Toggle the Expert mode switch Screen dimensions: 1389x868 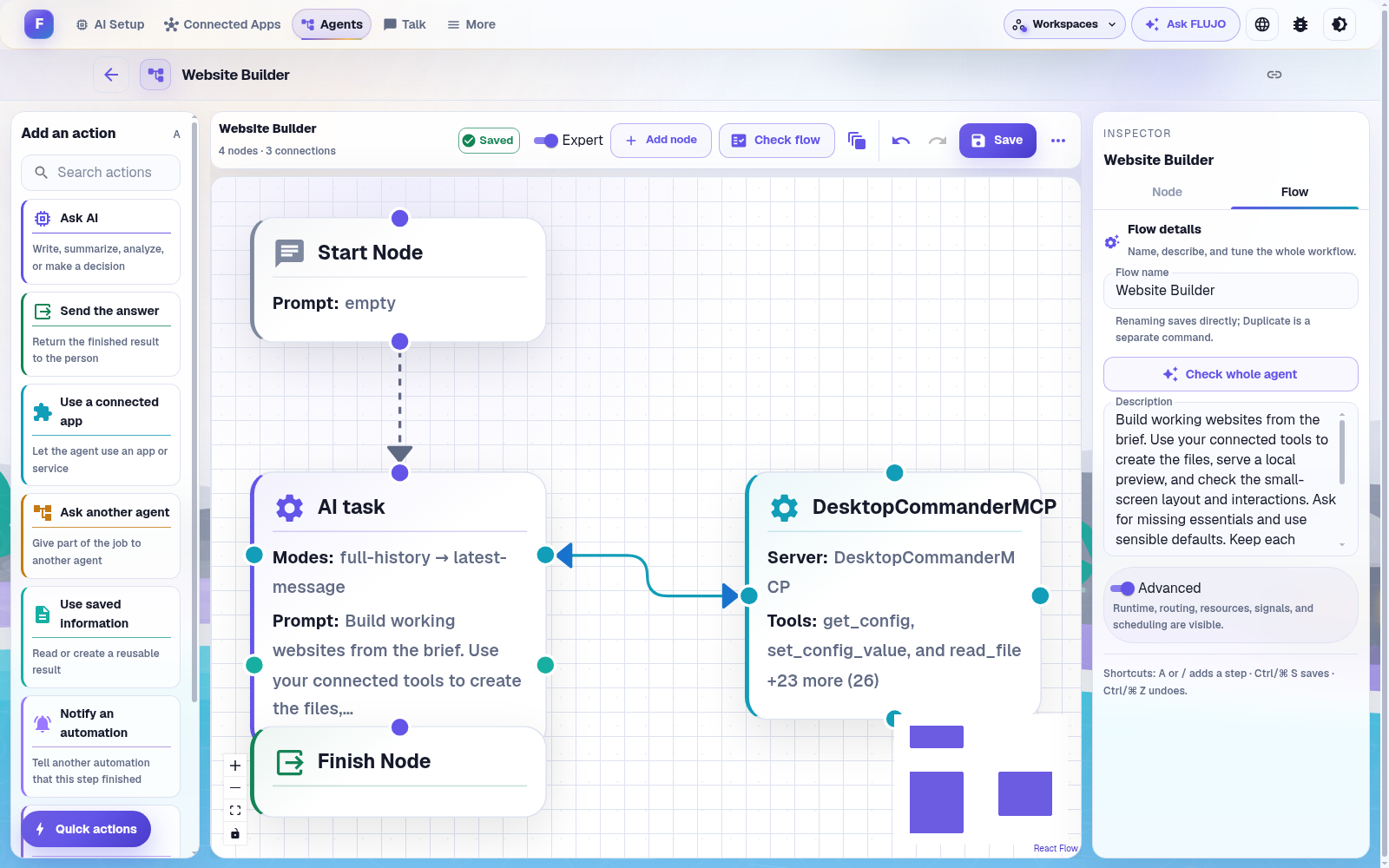coord(546,141)
